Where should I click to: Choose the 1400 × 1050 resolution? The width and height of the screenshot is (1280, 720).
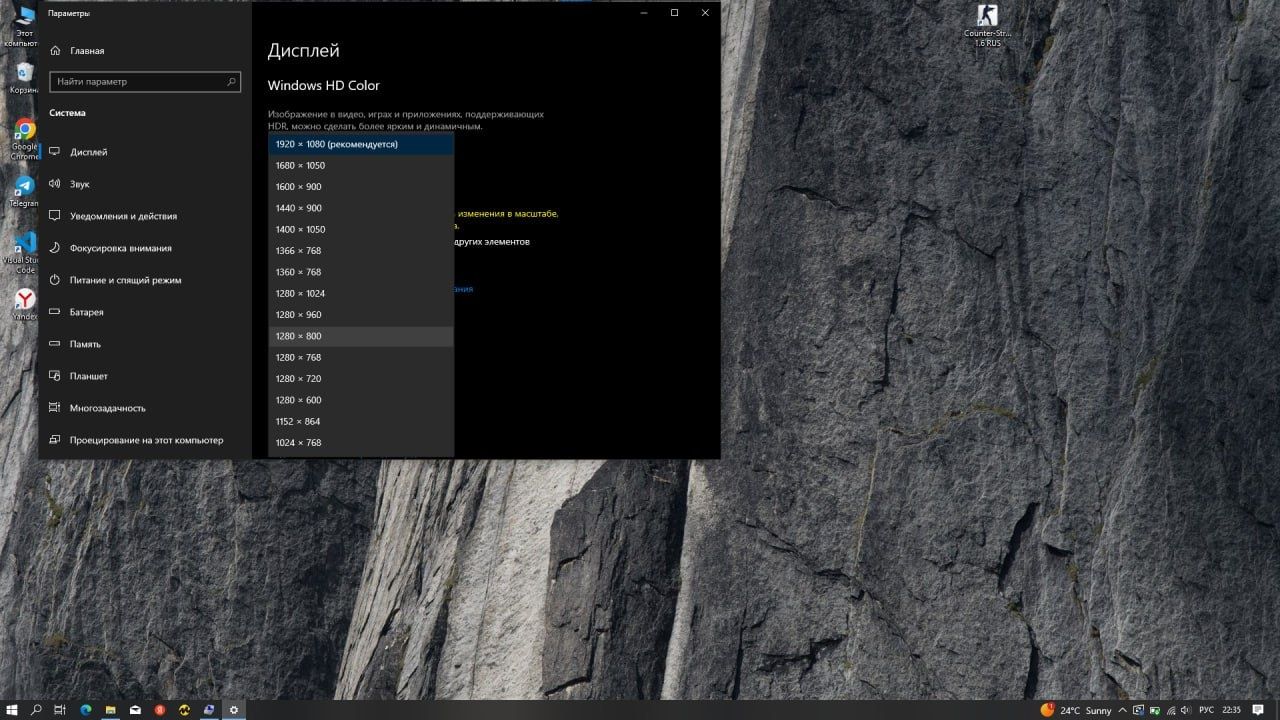click(x=361, y=230)
